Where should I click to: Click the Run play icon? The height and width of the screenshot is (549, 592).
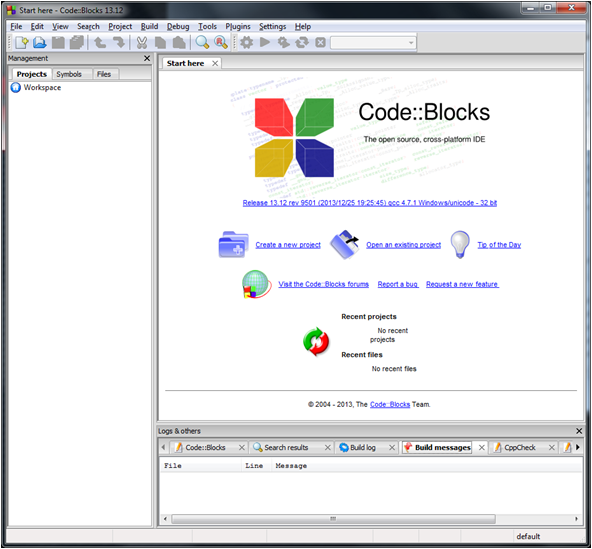coord(265,42)
